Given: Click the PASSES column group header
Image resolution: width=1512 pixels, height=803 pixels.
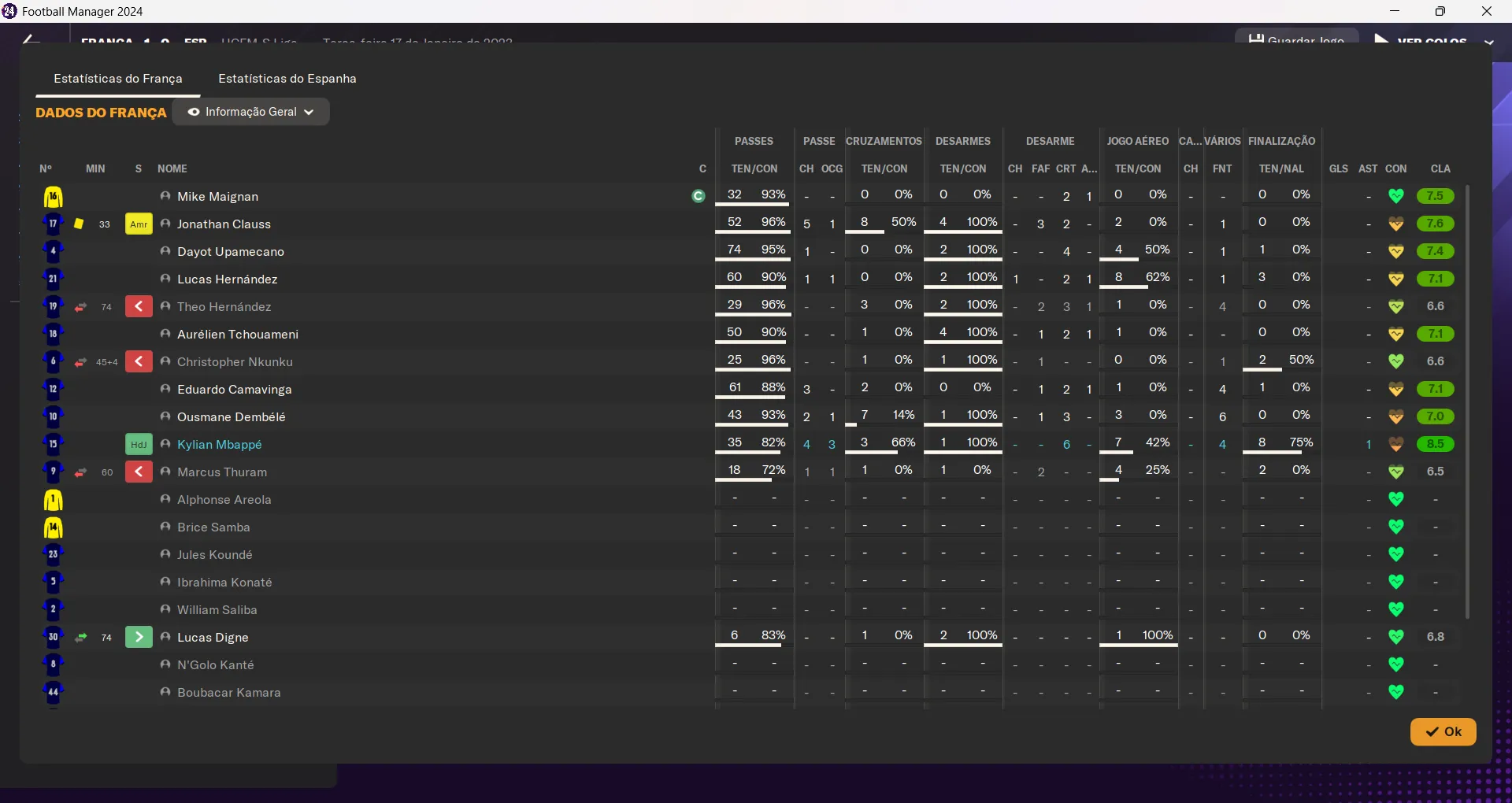Looking at the screenshot, I should coord(754,141).
